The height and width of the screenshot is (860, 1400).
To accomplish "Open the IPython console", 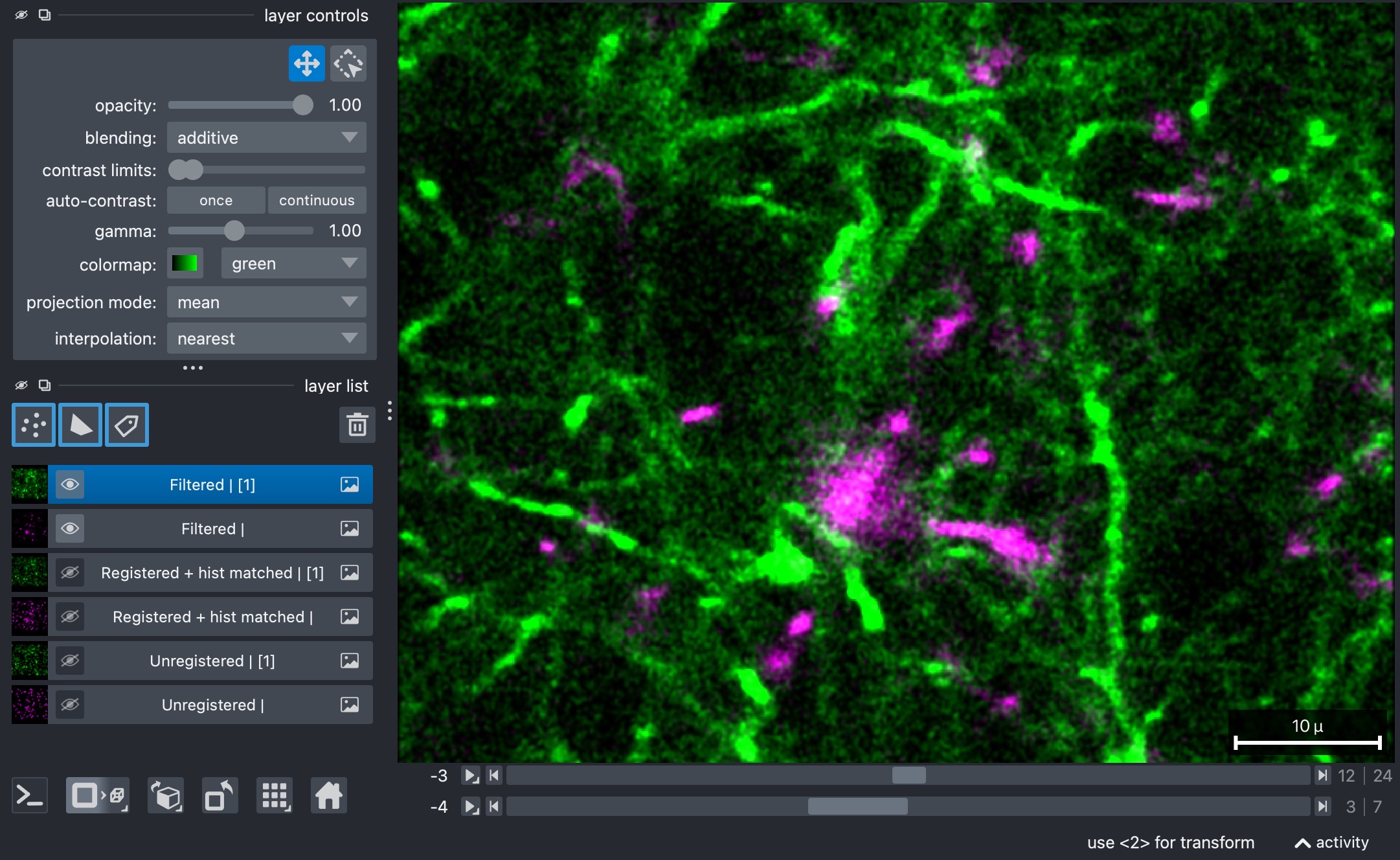I will click(x=30, y=795).
